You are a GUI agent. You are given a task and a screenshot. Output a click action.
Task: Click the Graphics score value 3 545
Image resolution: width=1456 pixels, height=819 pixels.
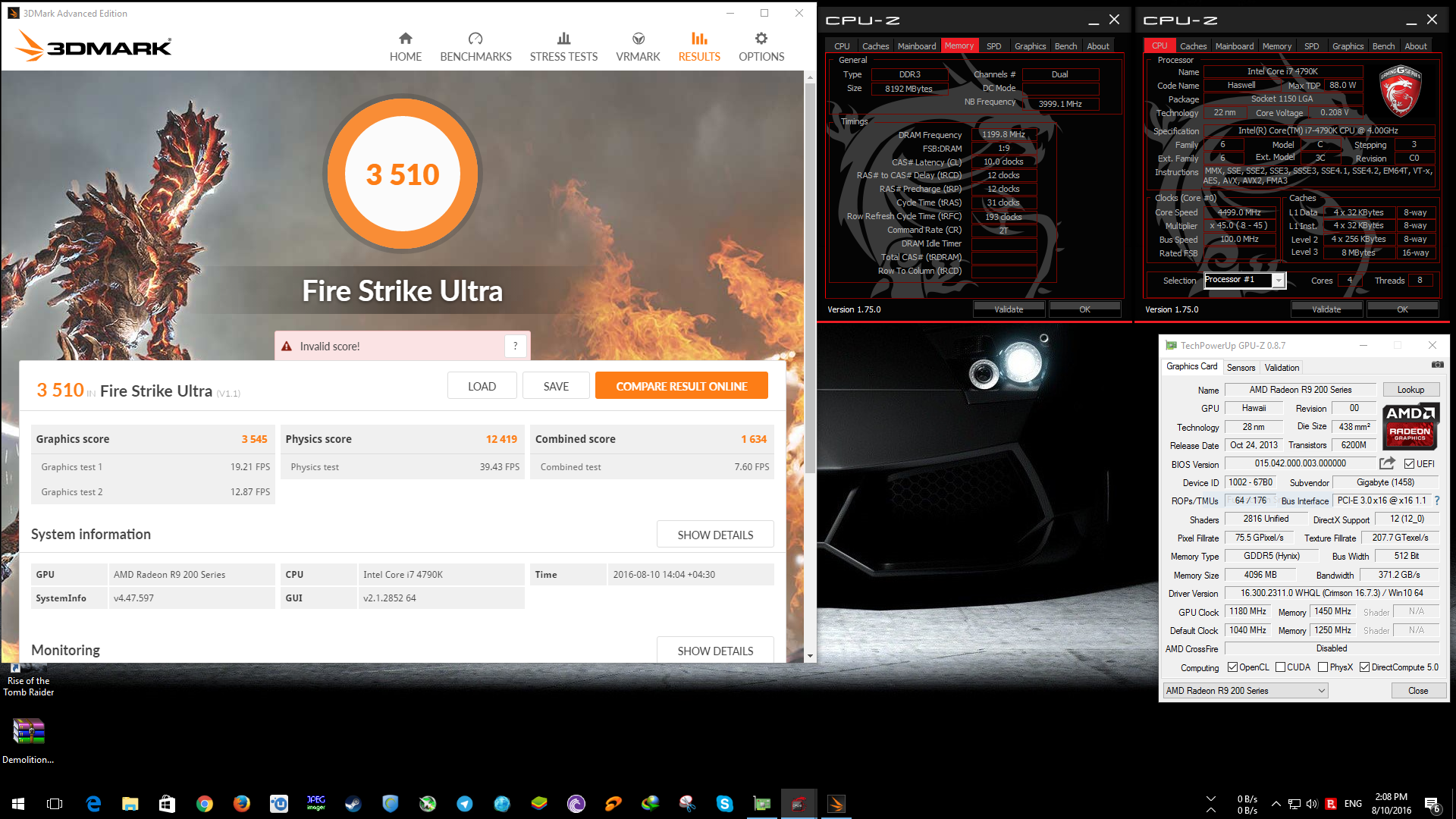point(254,439)
